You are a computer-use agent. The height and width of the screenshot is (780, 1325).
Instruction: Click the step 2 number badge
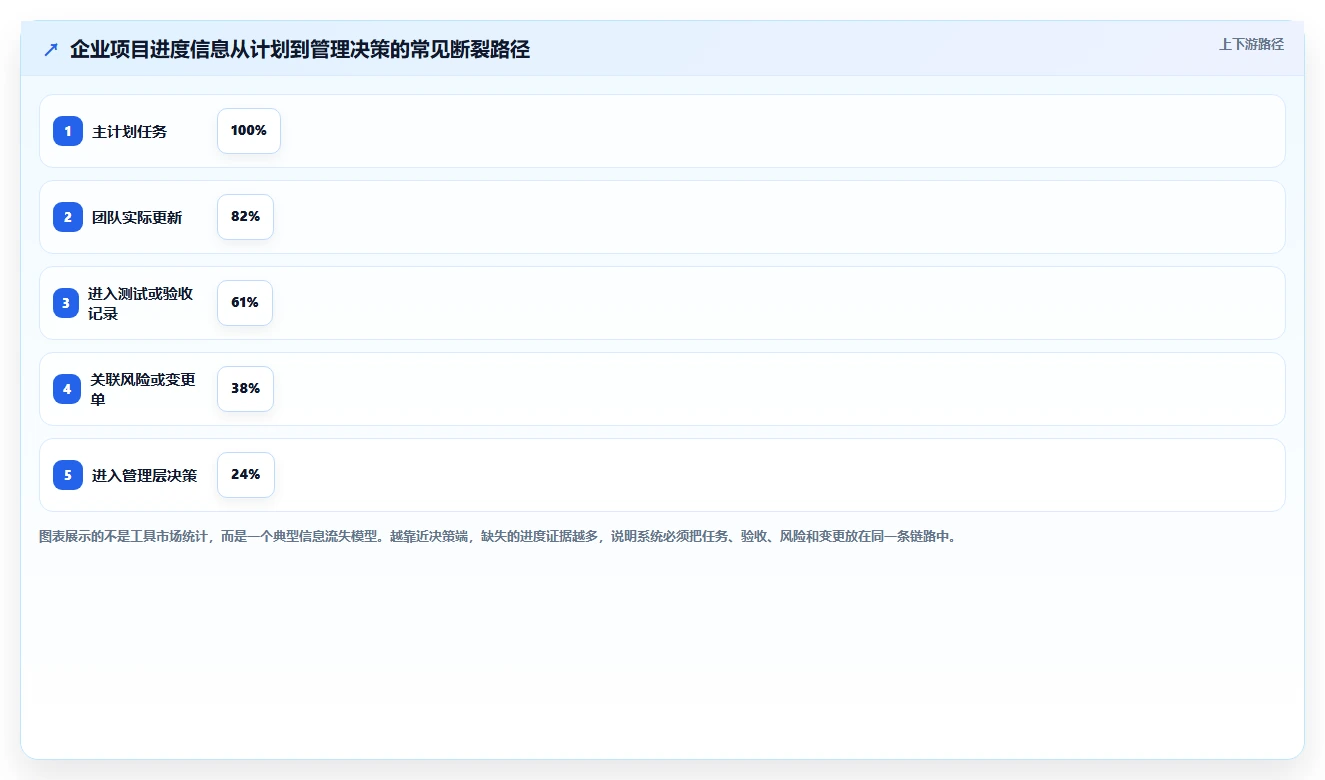[x=68, y=217]
